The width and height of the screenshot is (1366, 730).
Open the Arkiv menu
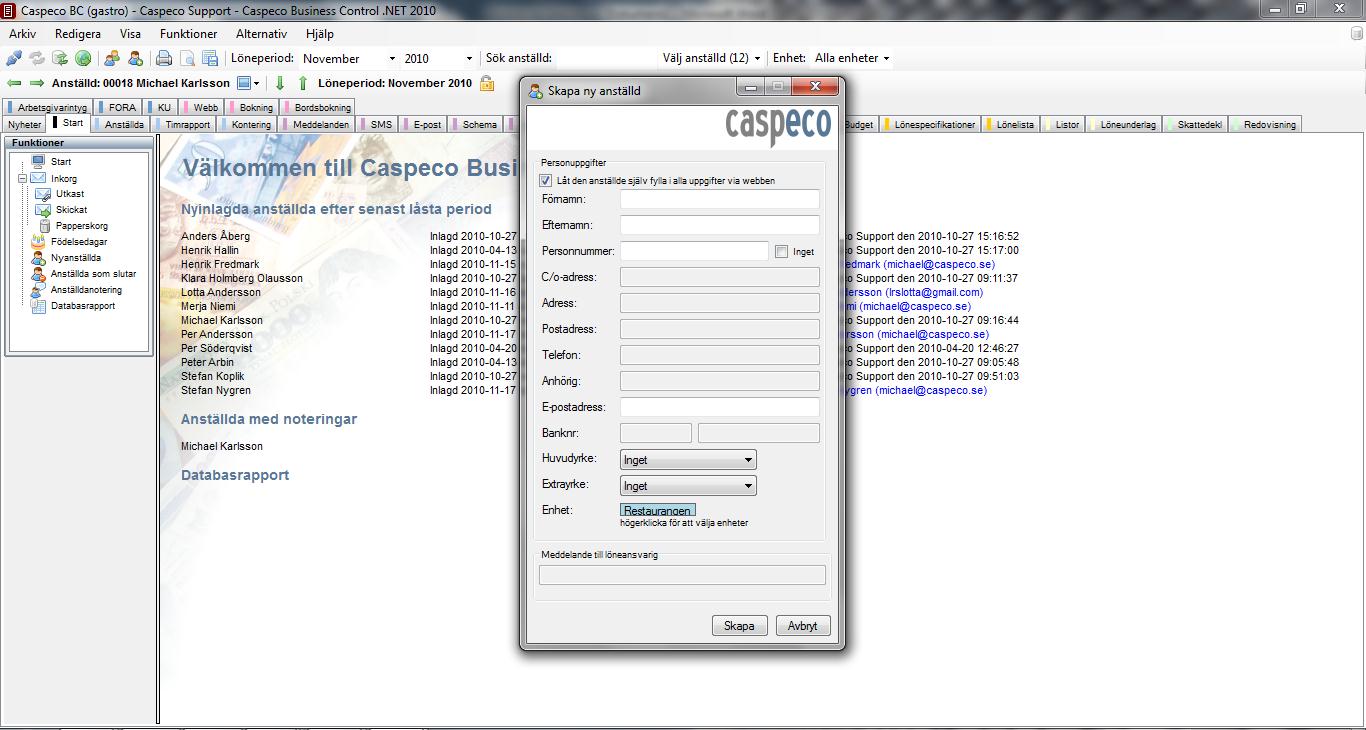click(23, 34)
